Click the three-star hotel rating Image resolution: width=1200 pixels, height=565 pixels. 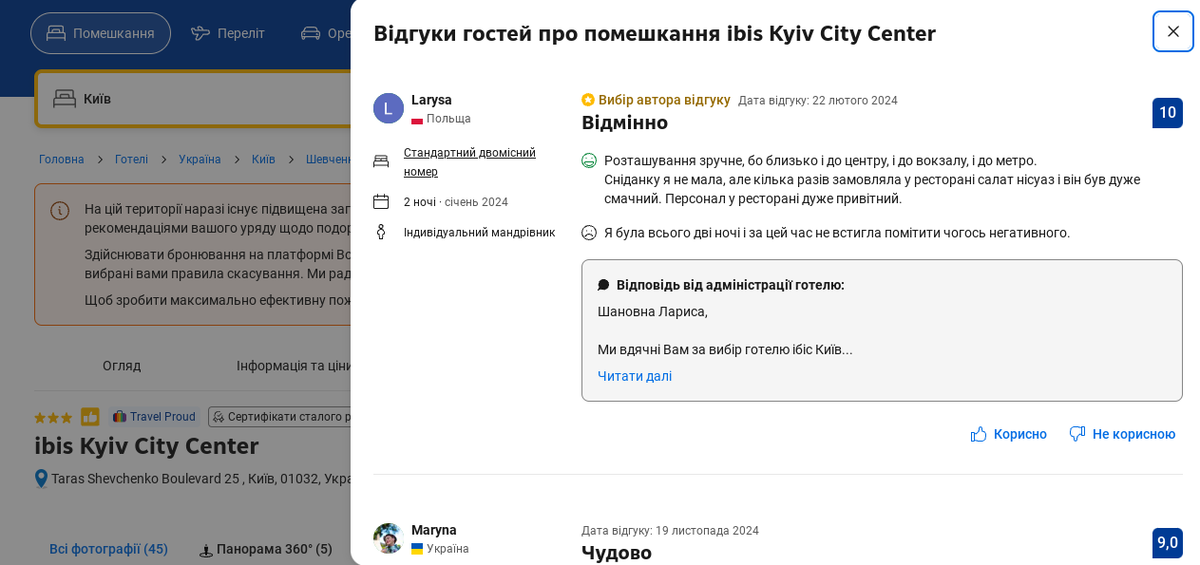click(53, 418)
